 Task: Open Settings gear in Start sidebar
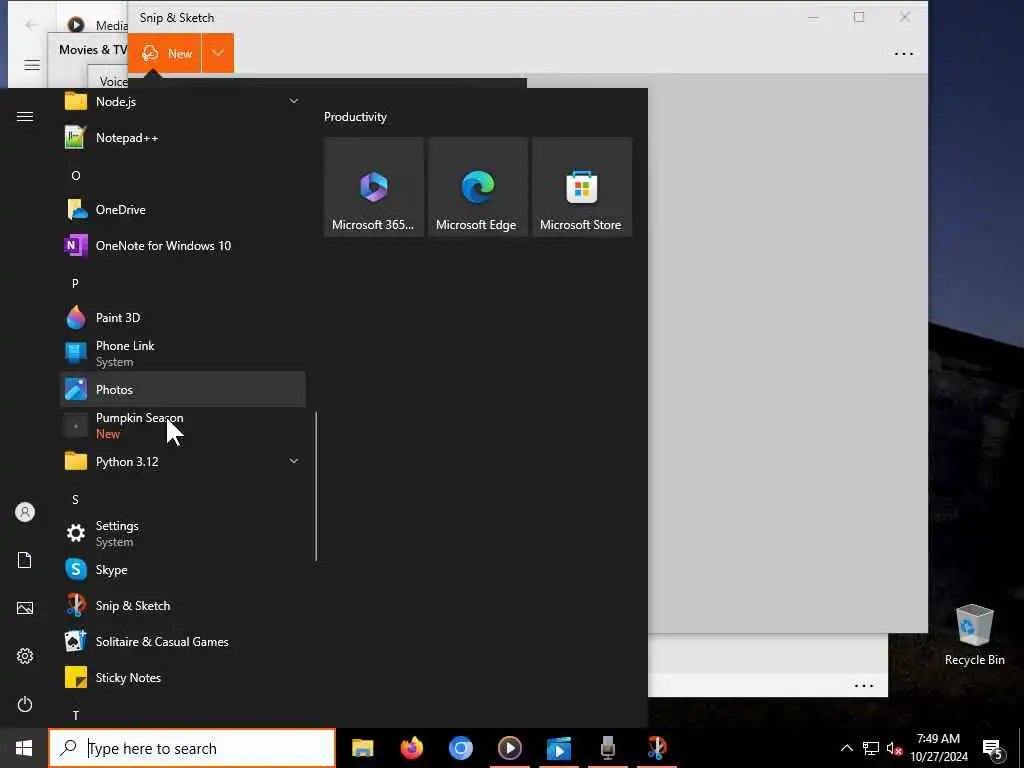click(25, 656)
